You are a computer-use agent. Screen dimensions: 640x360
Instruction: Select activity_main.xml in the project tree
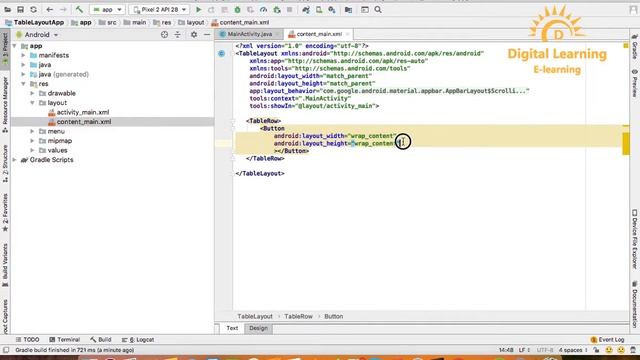coord(83,112)
